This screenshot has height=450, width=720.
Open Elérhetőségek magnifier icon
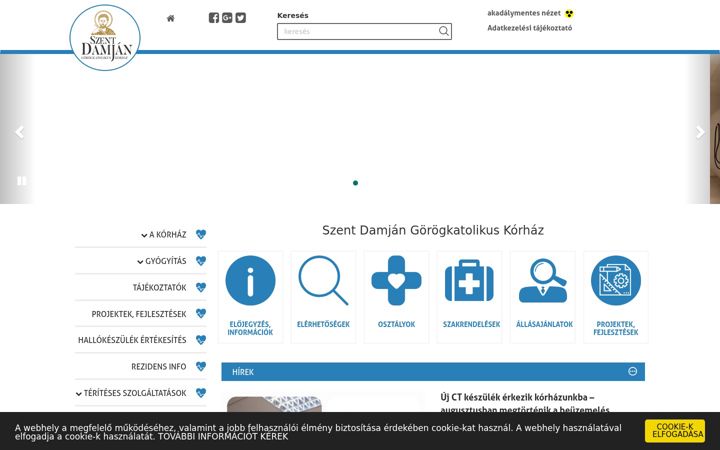click(x=323, y=281)
